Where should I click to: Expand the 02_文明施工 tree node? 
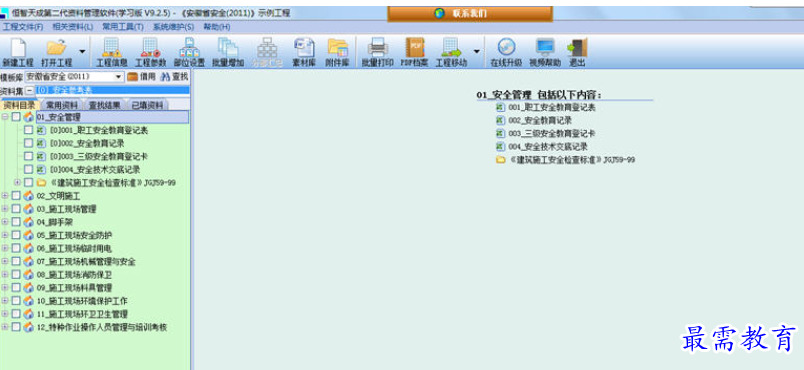(5, 196)
